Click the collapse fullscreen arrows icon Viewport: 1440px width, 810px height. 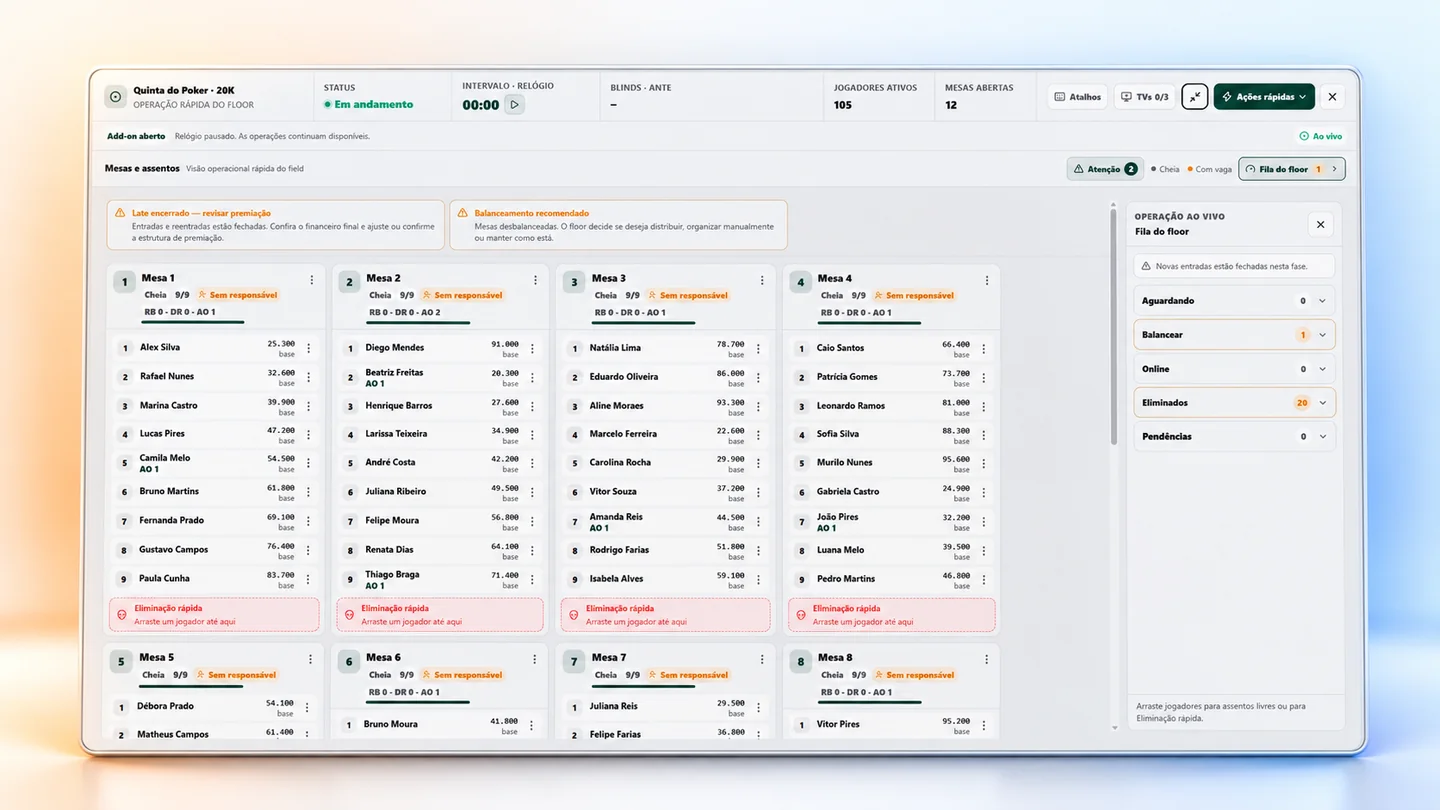1194,97
